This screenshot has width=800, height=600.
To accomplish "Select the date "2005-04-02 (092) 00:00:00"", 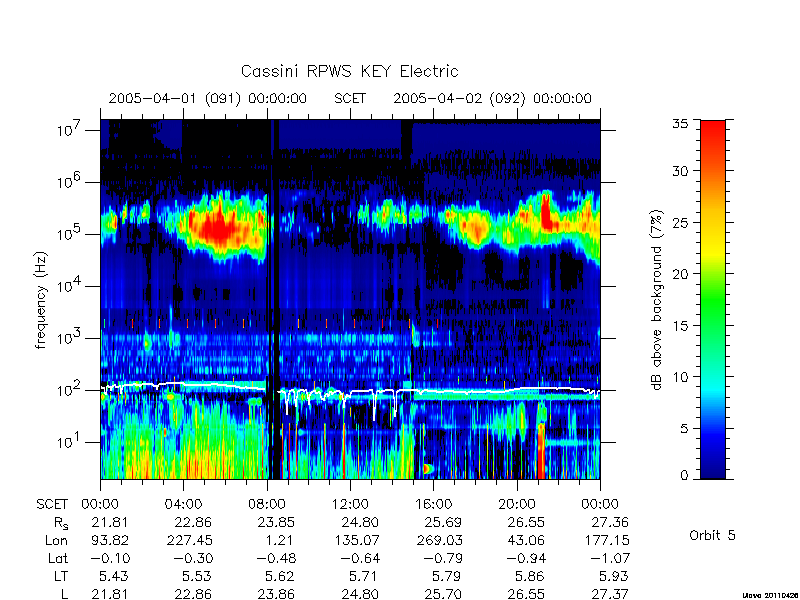I will coord(492,98).
